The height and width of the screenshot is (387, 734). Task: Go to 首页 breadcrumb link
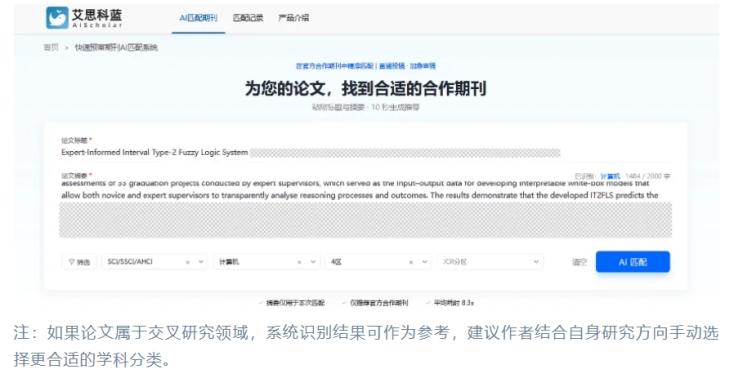click(x=51, y=47)
